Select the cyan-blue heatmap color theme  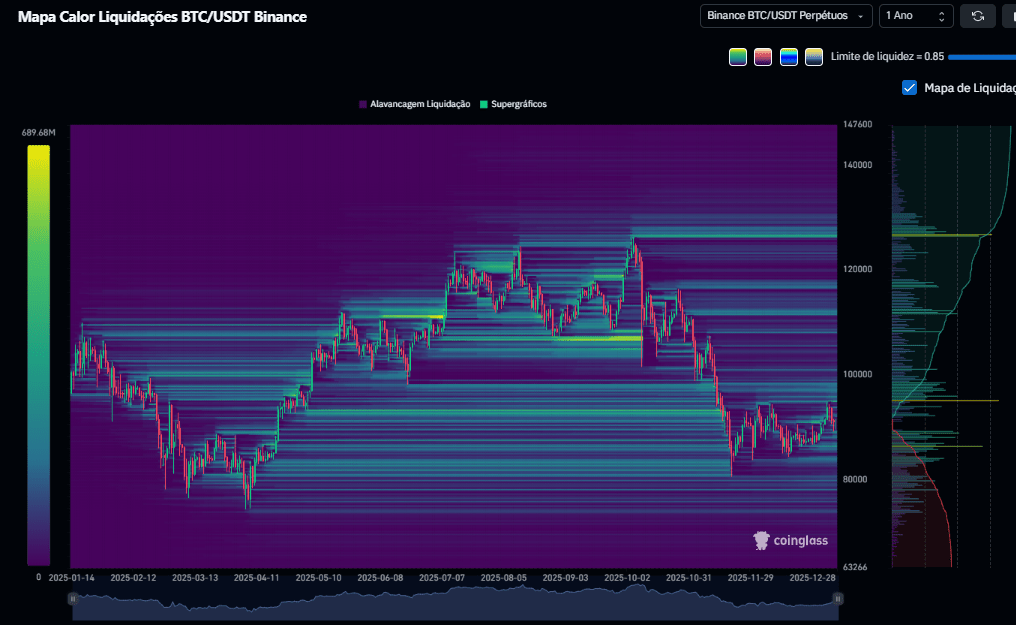coord(789,57)
